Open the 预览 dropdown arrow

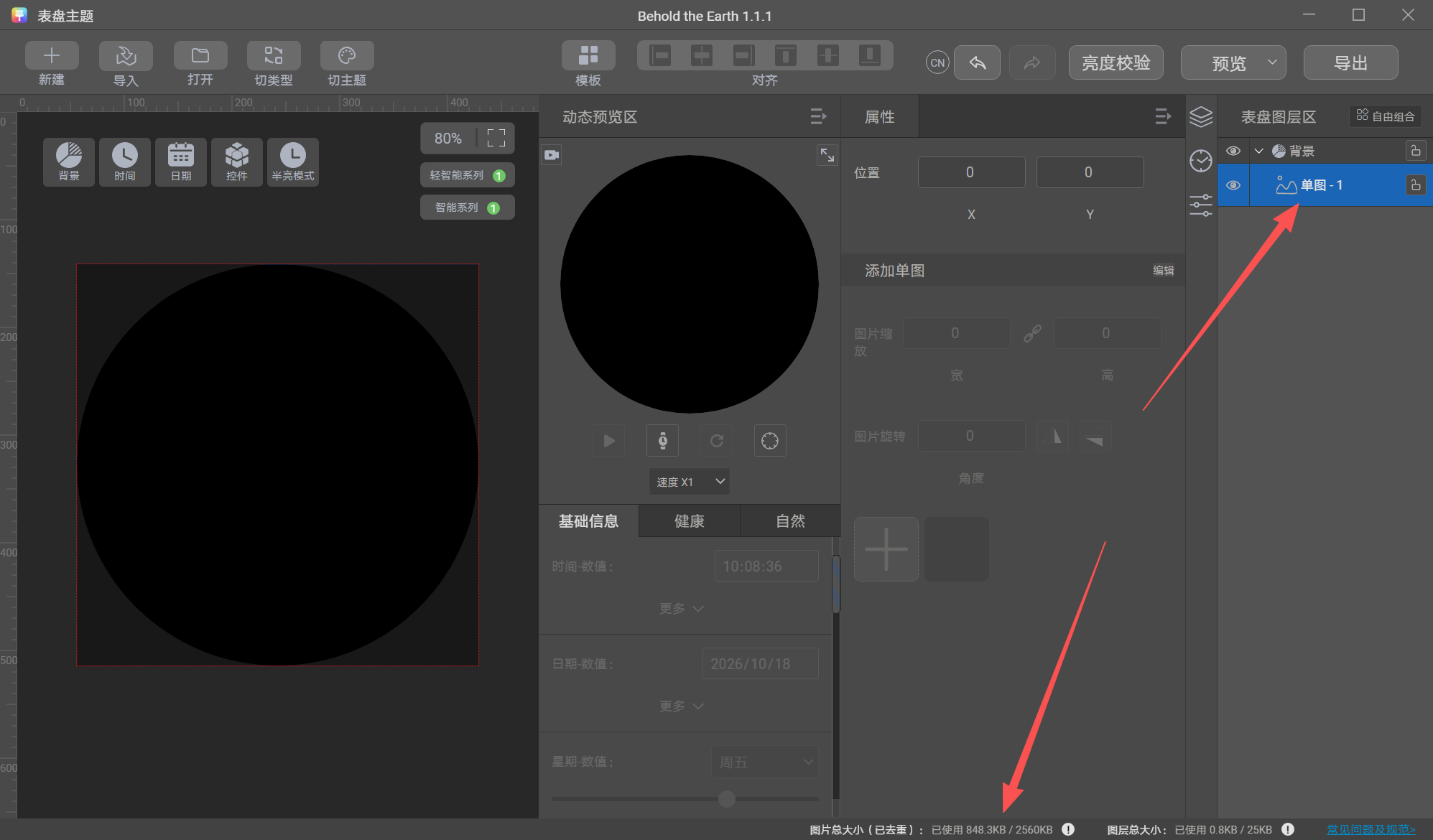[1272, 62]
